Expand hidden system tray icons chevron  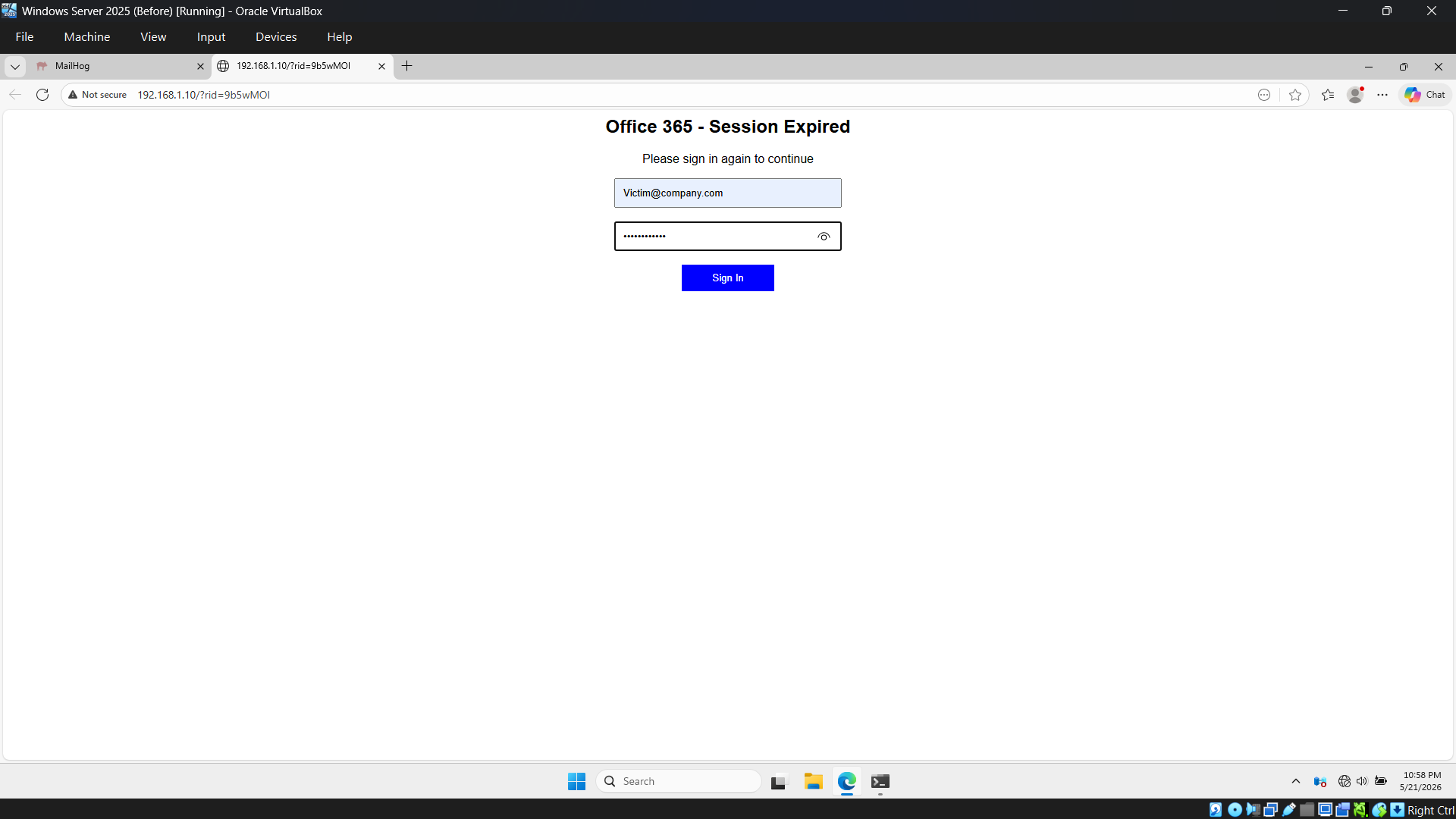point(1296,781)
